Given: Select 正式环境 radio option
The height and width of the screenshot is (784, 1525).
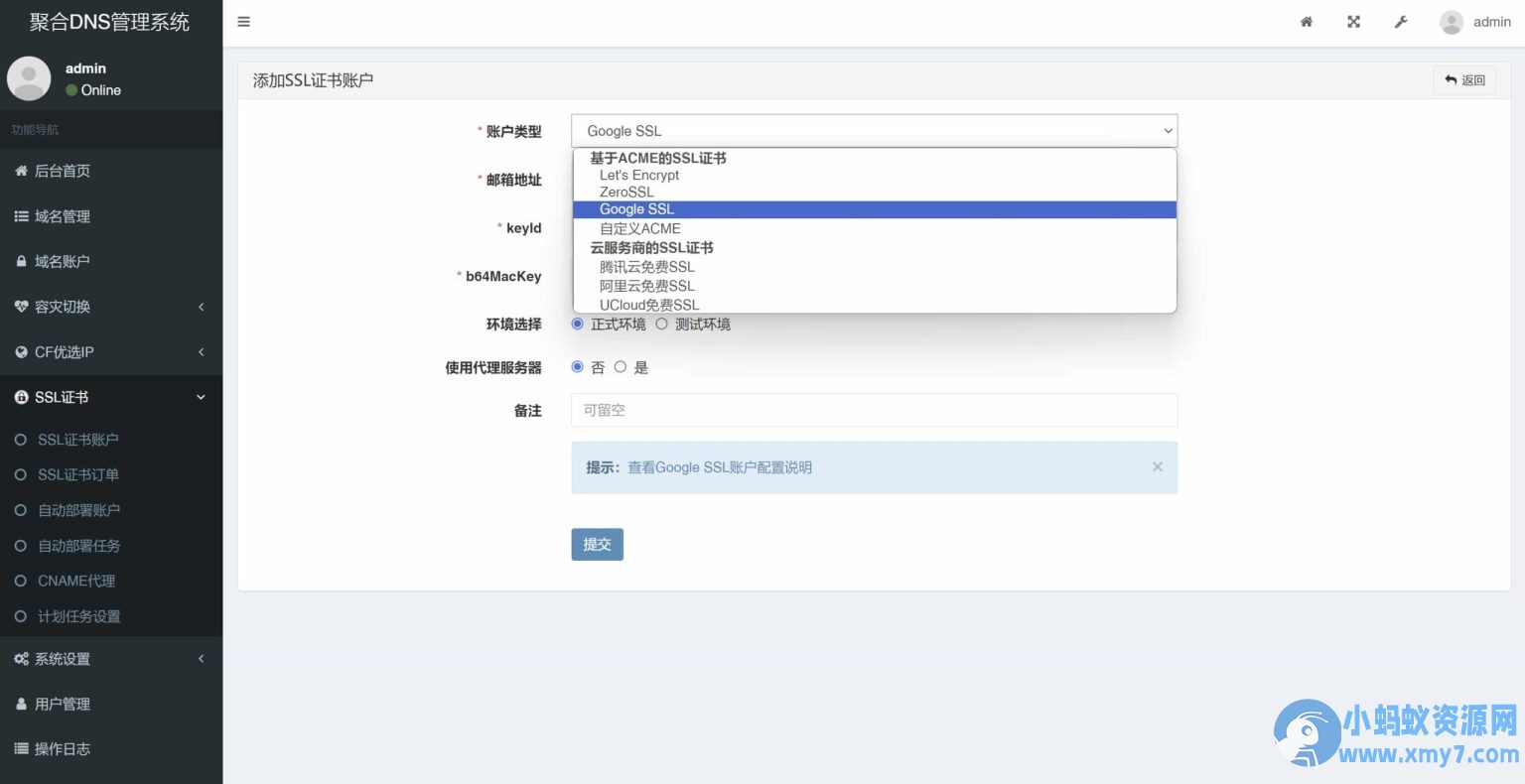Looking at the screenshot, I should 578,324.
